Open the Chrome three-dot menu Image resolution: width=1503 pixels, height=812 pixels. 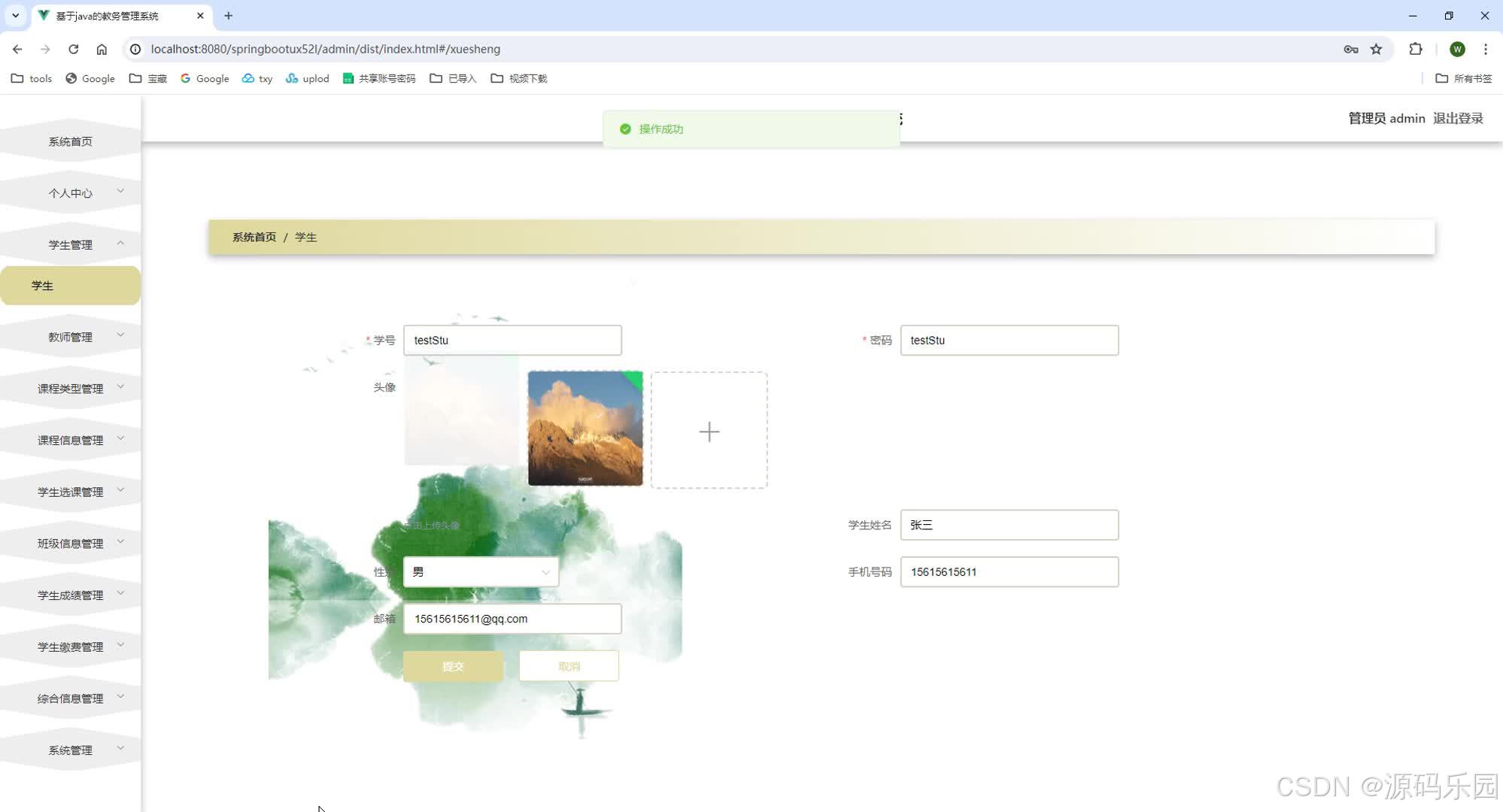(x=1485, y=49)
